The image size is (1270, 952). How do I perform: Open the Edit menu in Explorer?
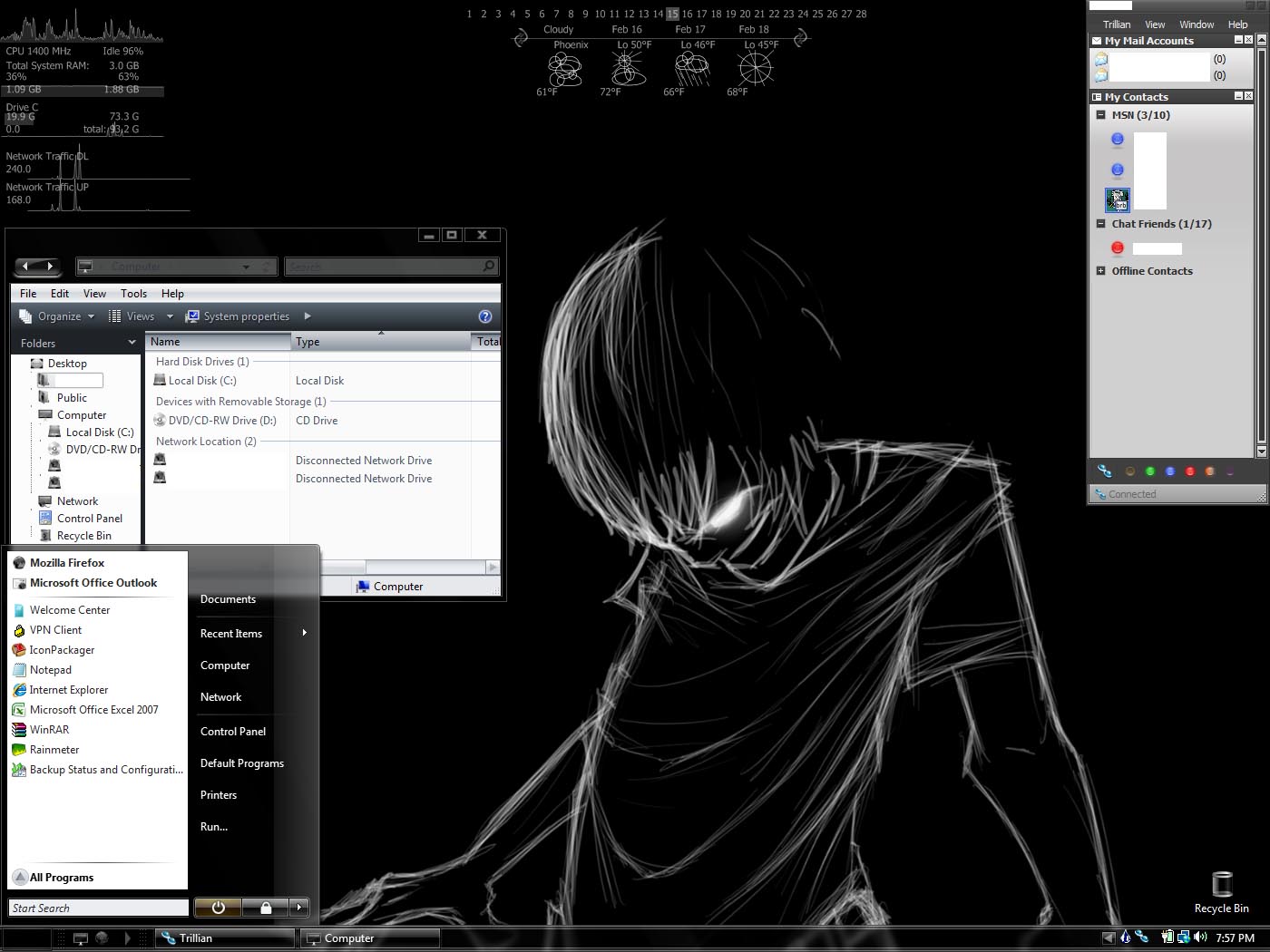[x=60, y=294]
